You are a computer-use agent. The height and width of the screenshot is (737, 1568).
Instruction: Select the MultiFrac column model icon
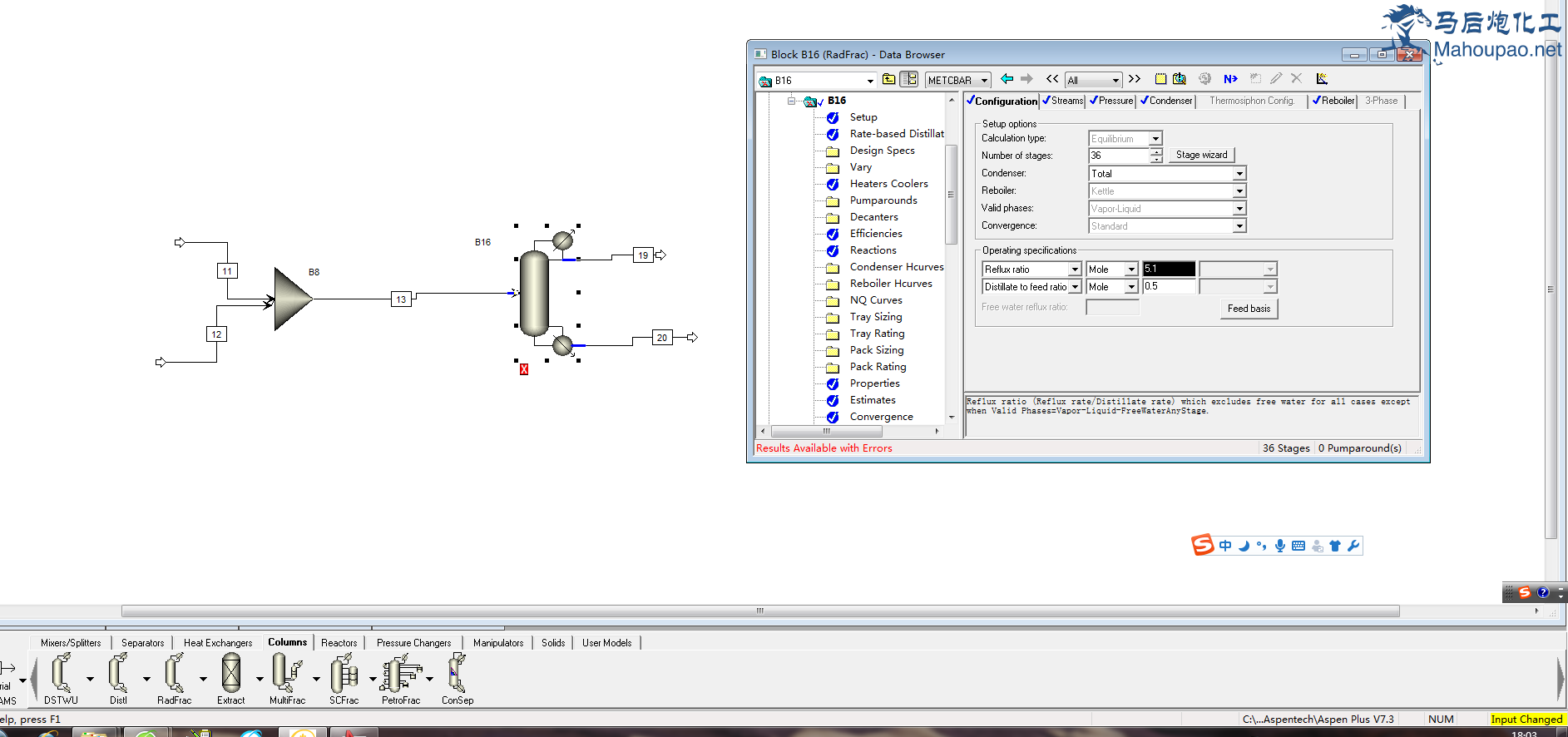point(287,673)
